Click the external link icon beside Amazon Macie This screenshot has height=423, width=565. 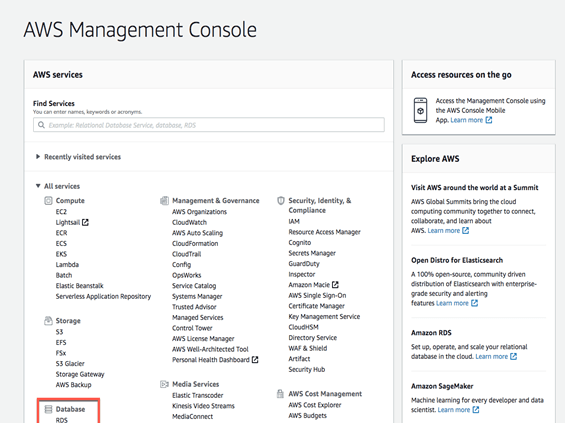click(x=335, y=285)
